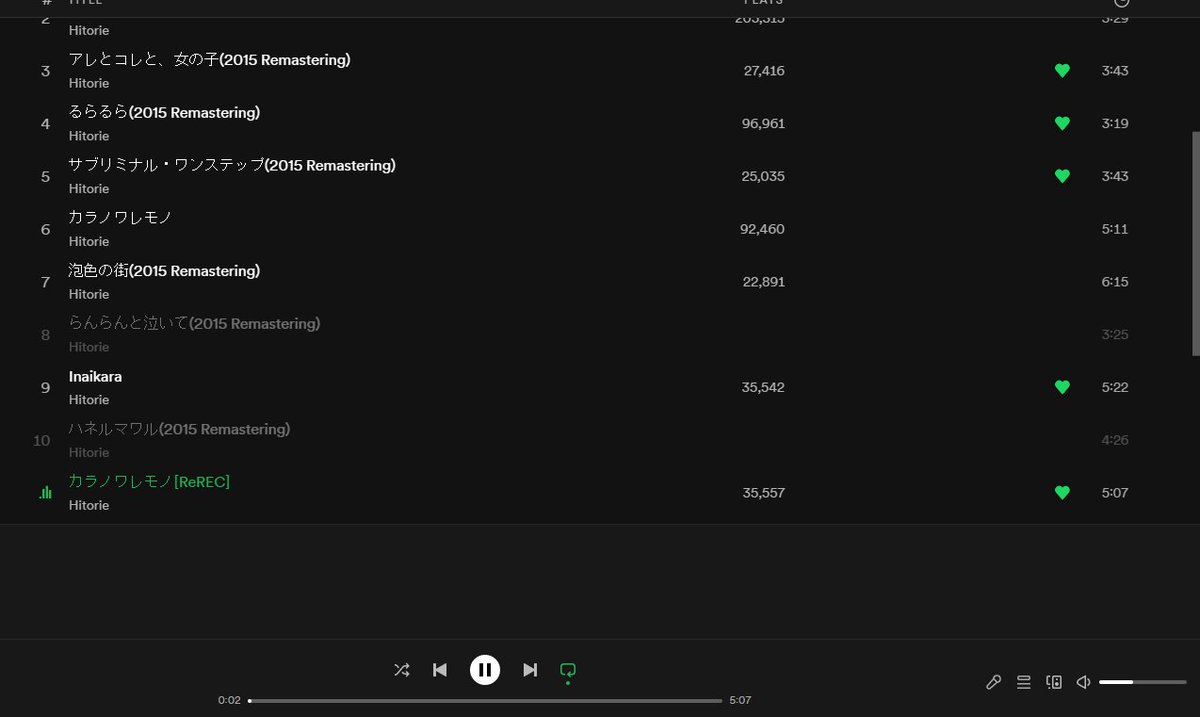1200x717 pixels.
Task: Select the track アレとコレと、女の子(2015 Remastering)
Action: pyautogui.click(x=209, y=60)
